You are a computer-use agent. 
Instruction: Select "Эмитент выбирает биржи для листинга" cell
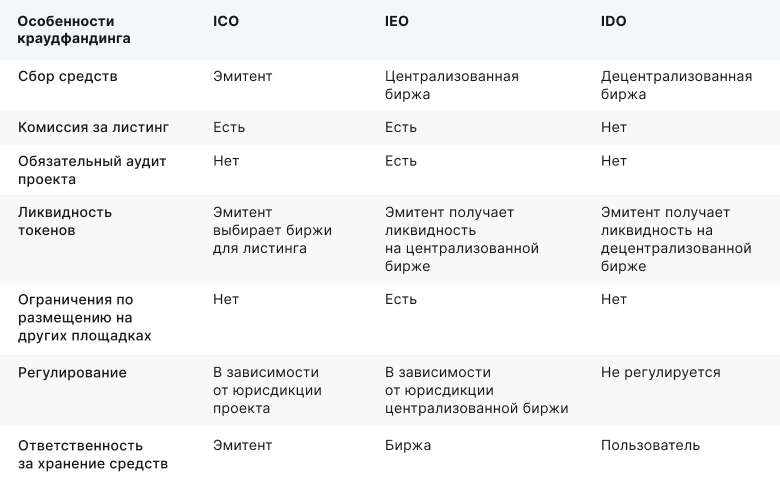point(272,230)
